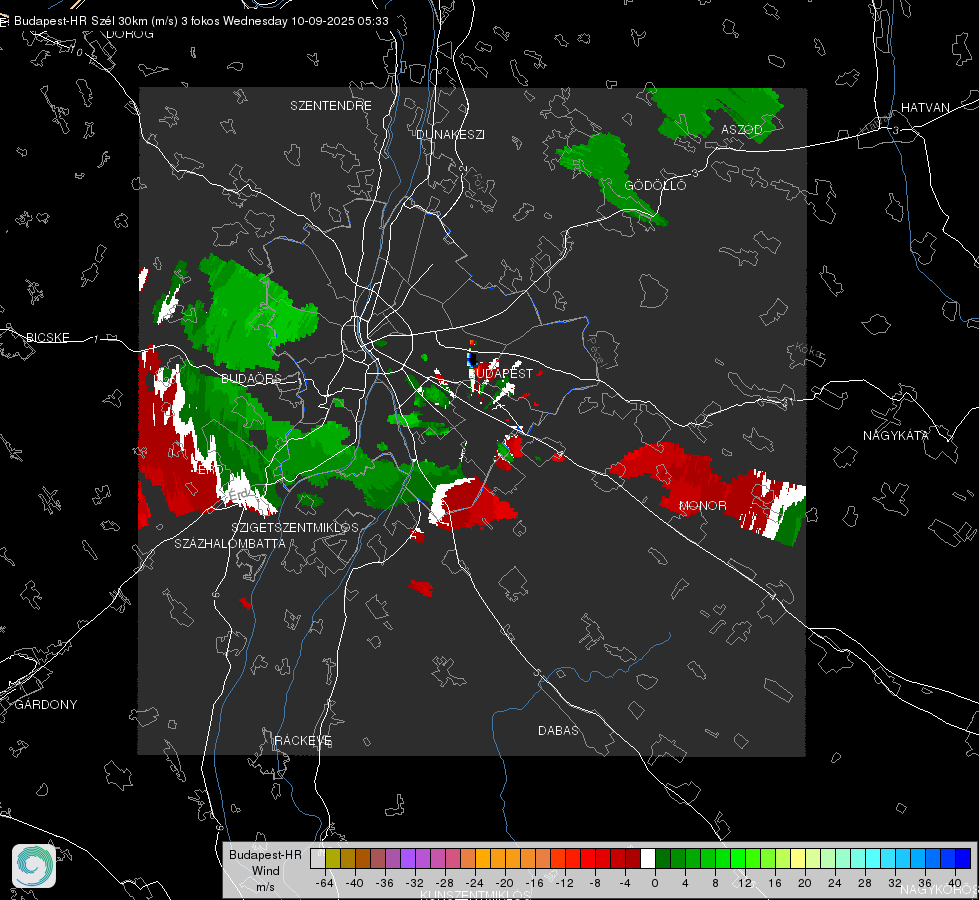This screenshot has height=900, width=979.
Task: Select the SZIGETSZENTMIKLÓS label
Action: click(295, 527)
